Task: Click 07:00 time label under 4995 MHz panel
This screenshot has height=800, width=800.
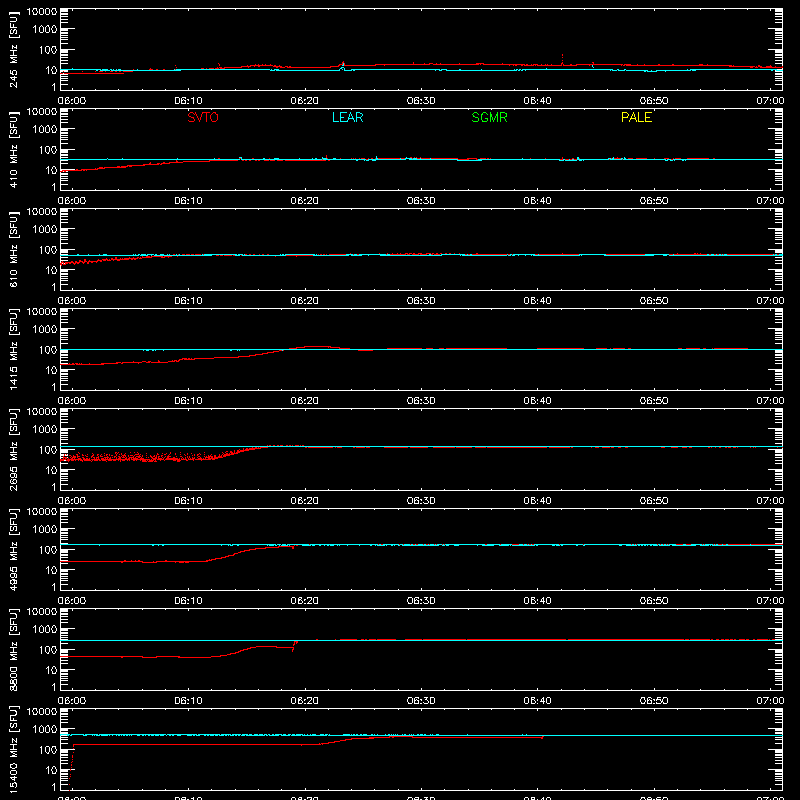Action: (770, 601)
